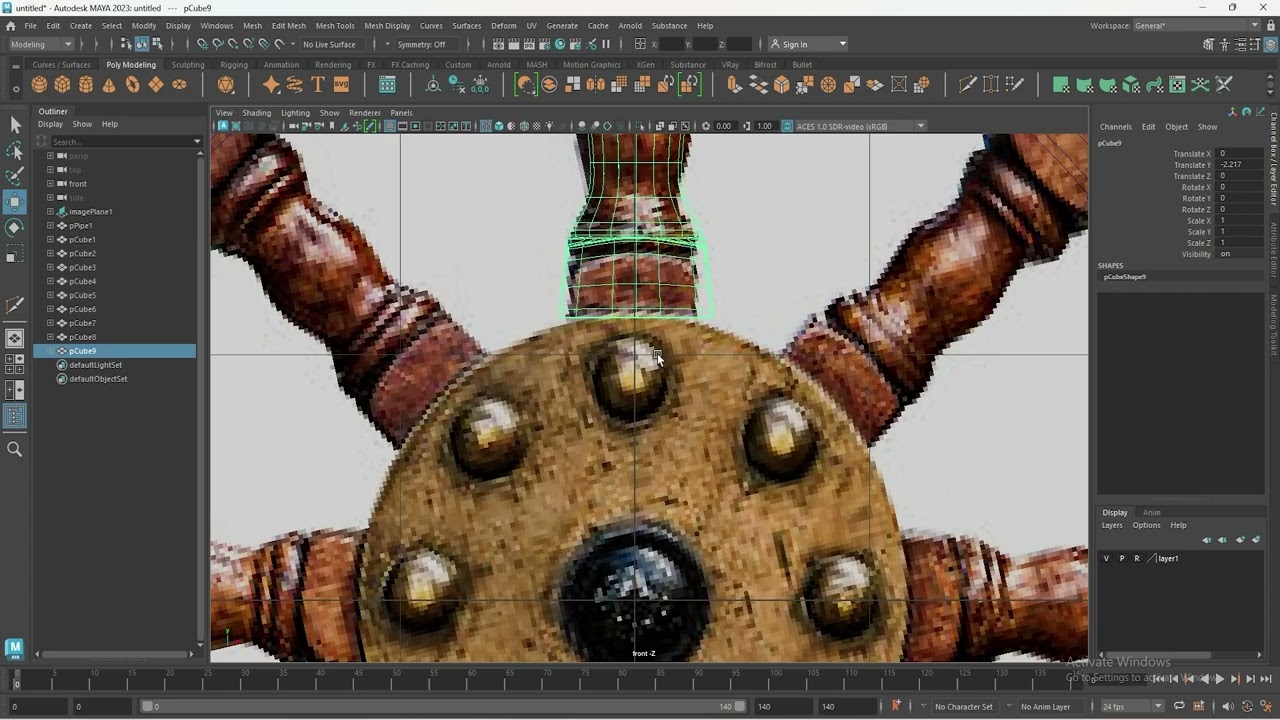Toggle select by component type mode
1280x720 pixels.
[x=157, y=44]
